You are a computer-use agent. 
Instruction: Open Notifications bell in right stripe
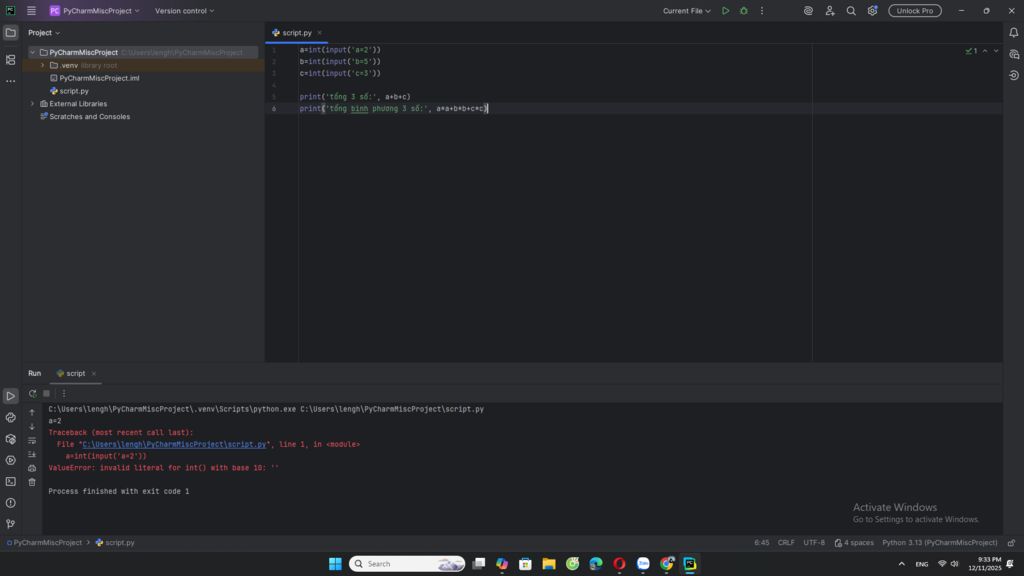pos(1014,33)
